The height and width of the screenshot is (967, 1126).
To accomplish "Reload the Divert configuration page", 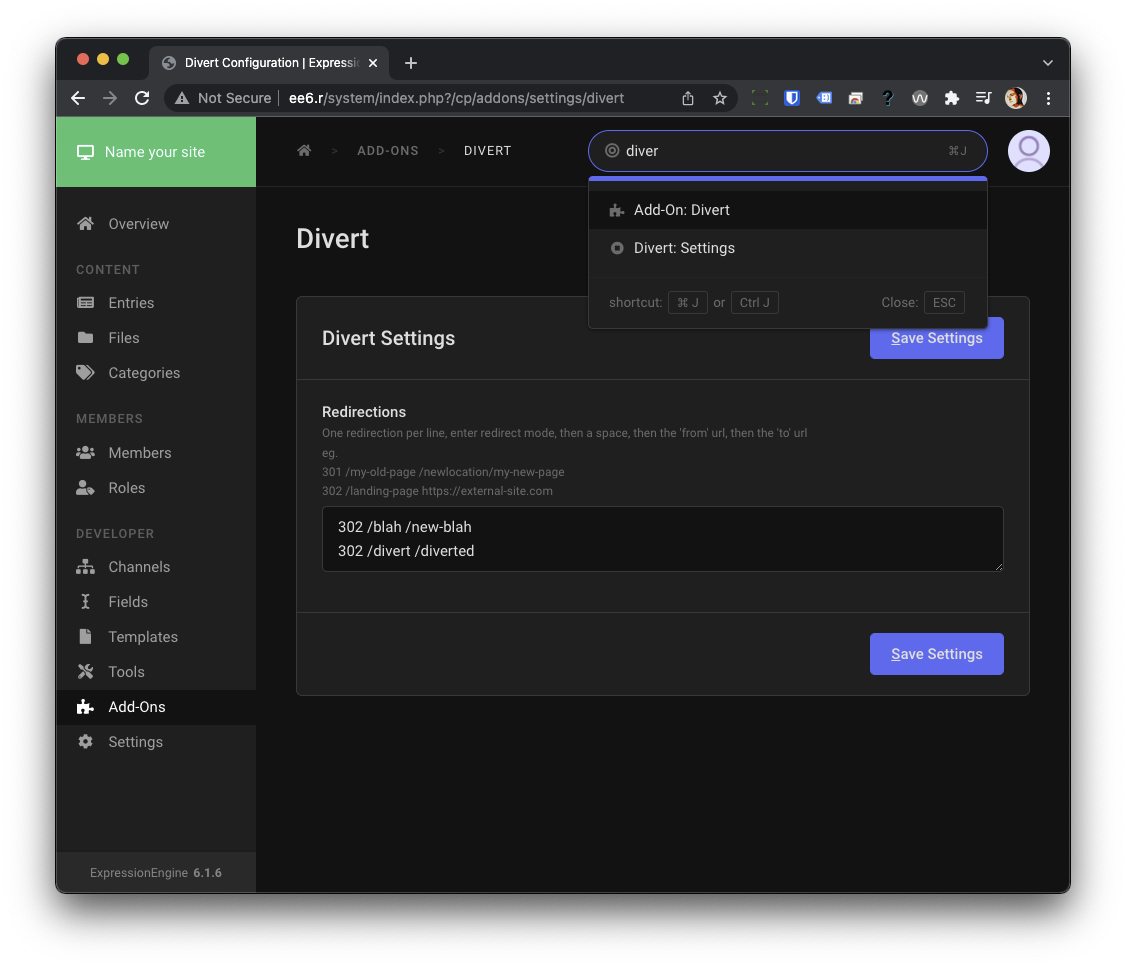I will coord(142,98).
